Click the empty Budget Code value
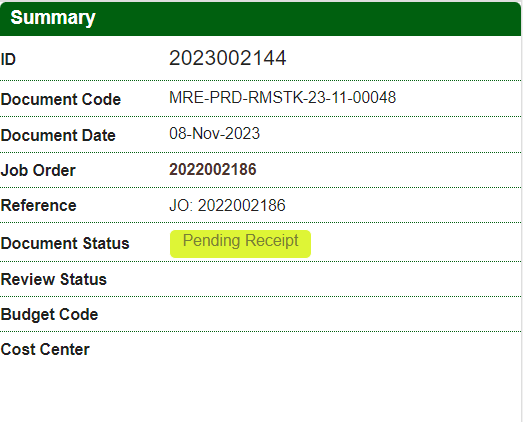Viewport: 523px width, 422px height. 345,314
